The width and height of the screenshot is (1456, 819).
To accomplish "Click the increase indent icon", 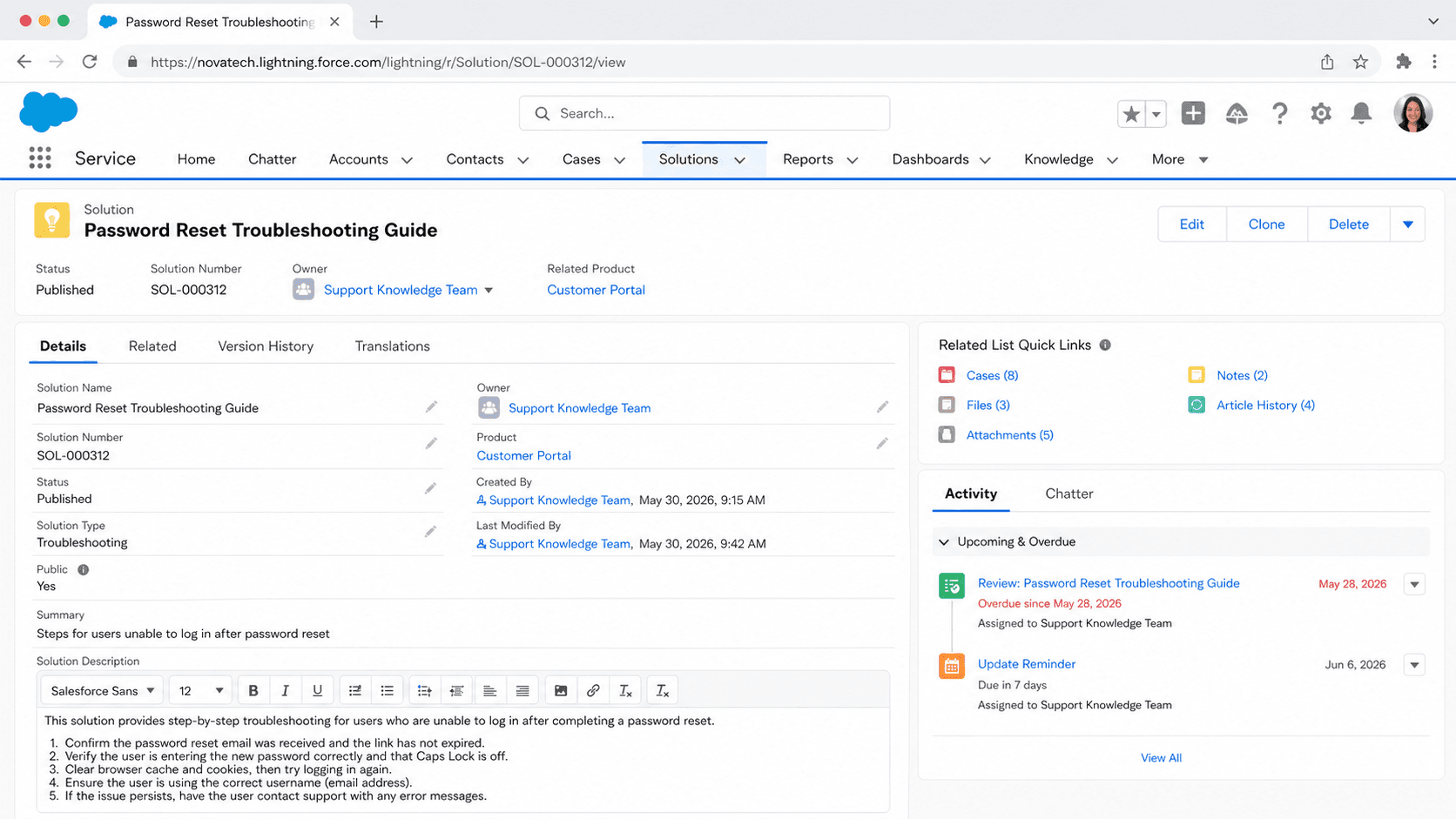I will point(424,690).
